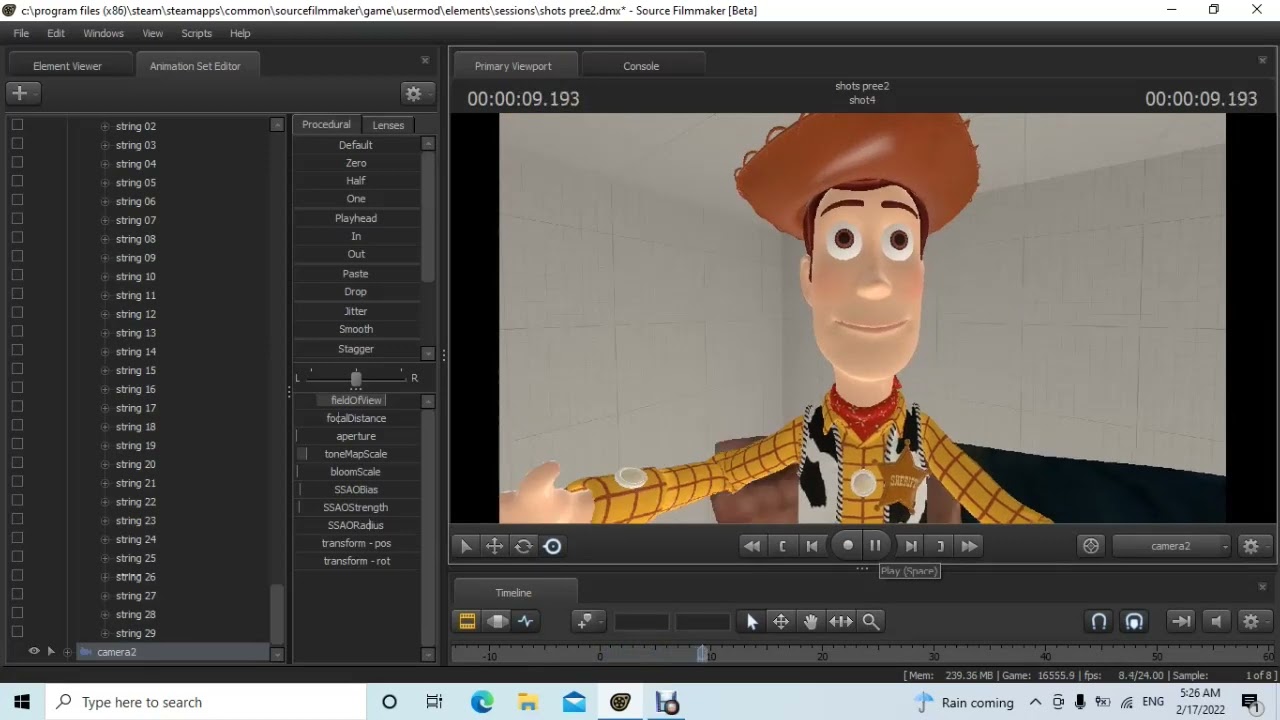Select the viewport move manipulator tool
The height and width of the screenshot is (720, 1280).
pyautogui.click(x=494, y=546)
